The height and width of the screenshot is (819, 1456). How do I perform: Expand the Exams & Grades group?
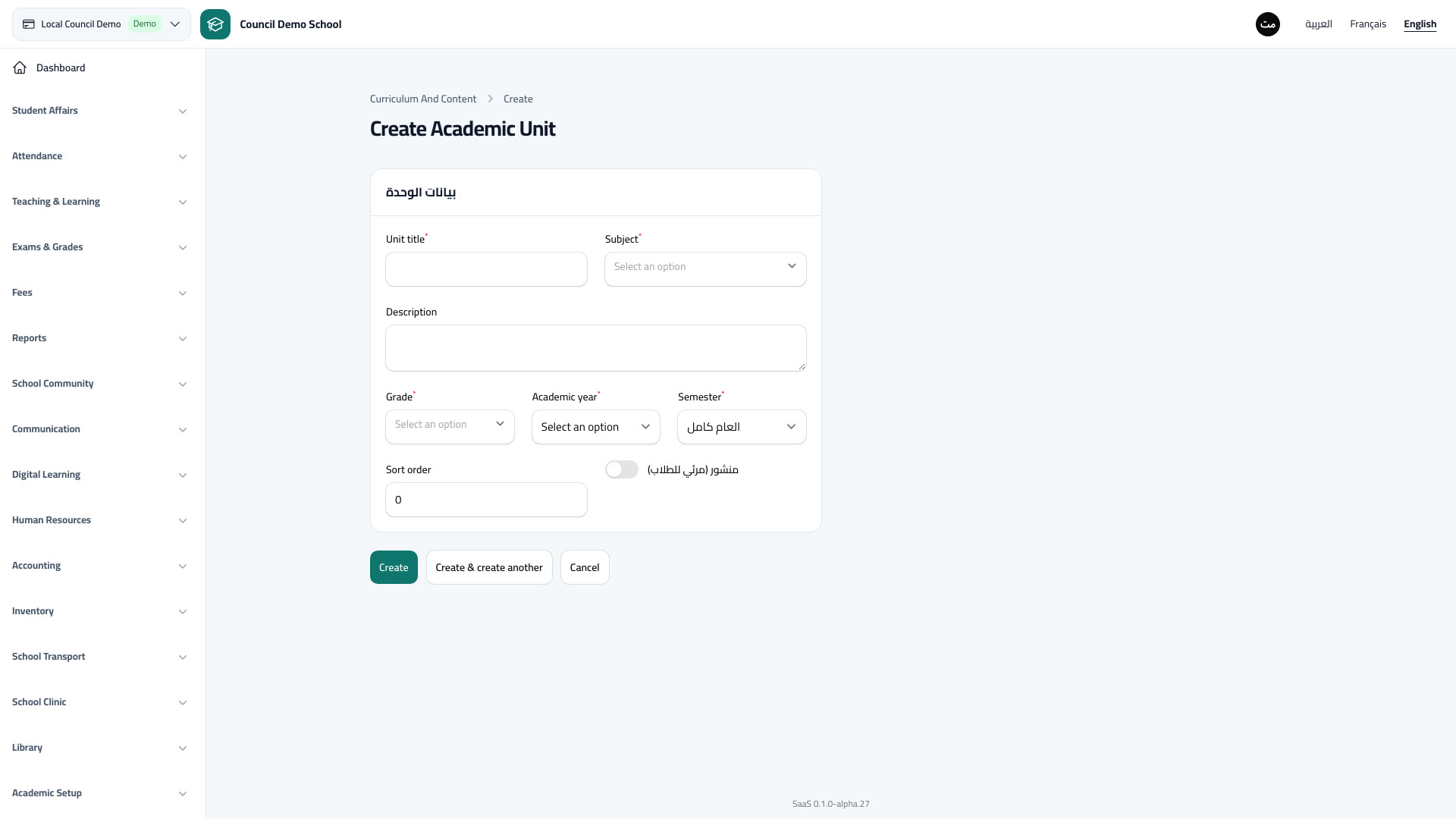[x=99, y=247]
